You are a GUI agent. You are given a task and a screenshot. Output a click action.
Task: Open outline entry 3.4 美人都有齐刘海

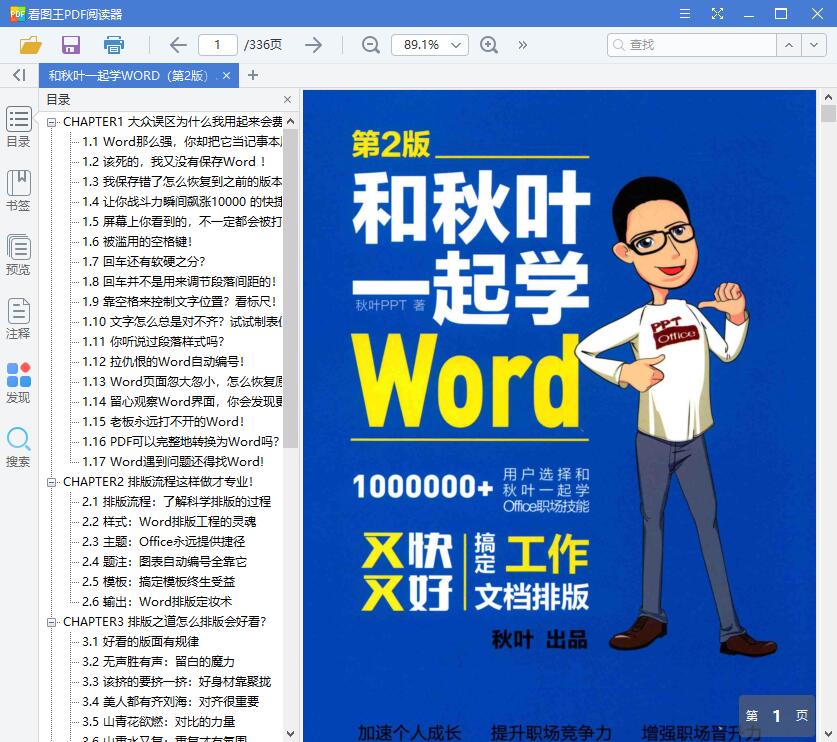[170, 702]
